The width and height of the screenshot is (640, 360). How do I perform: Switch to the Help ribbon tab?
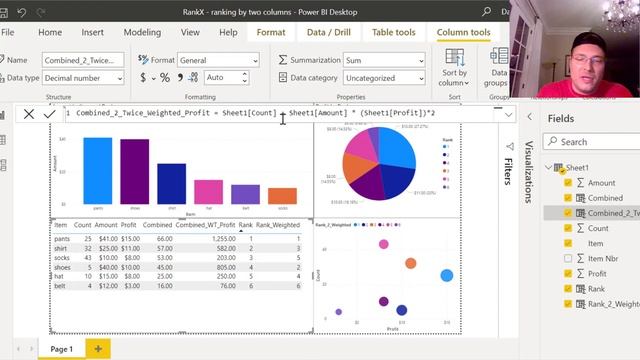click(x=228, y=32)
